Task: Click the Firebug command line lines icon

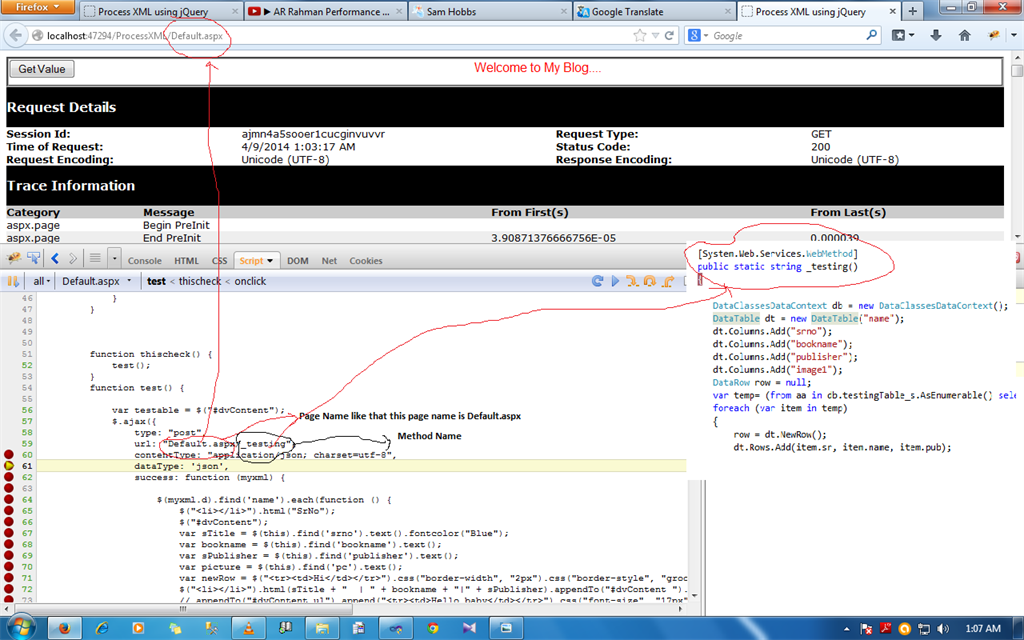Action: 95,259
